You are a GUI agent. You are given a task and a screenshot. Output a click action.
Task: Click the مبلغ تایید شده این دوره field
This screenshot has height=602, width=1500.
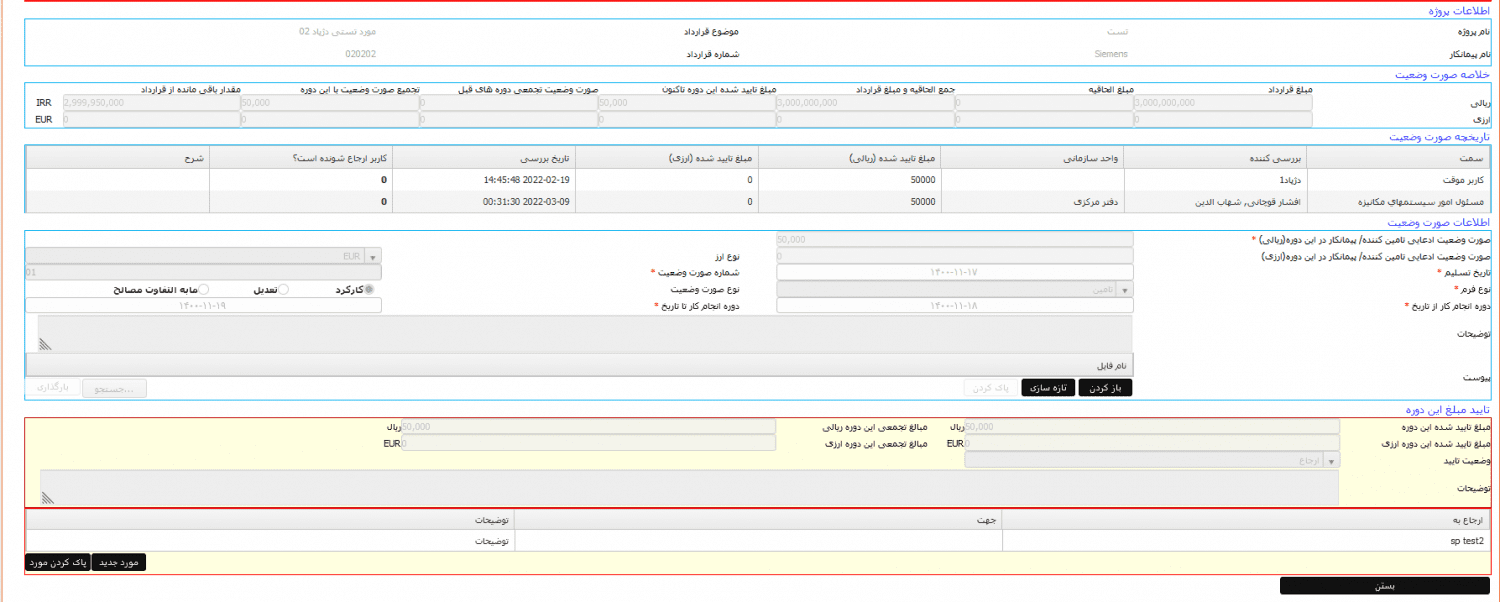pos(1152,426)
